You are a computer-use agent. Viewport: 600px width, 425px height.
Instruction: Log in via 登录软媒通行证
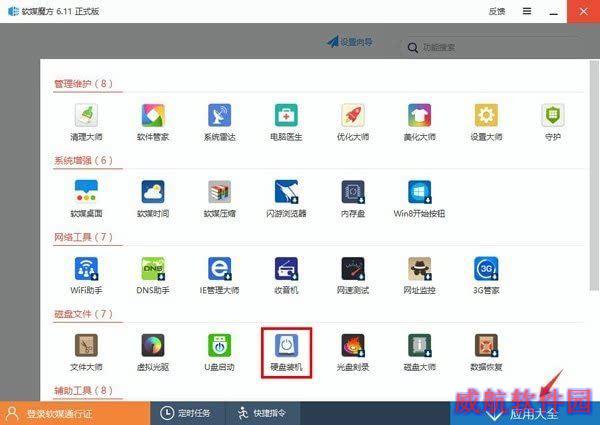(x=75, y=413)
